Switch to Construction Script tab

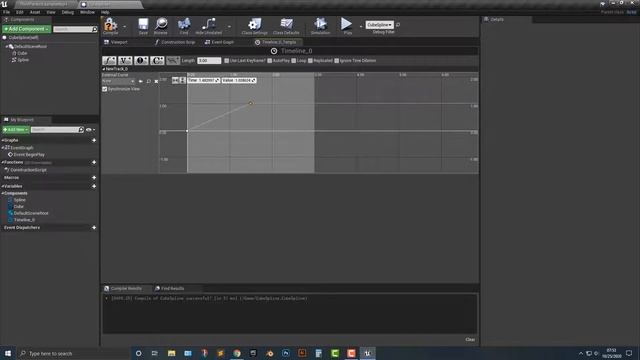[x=175, y=42]
